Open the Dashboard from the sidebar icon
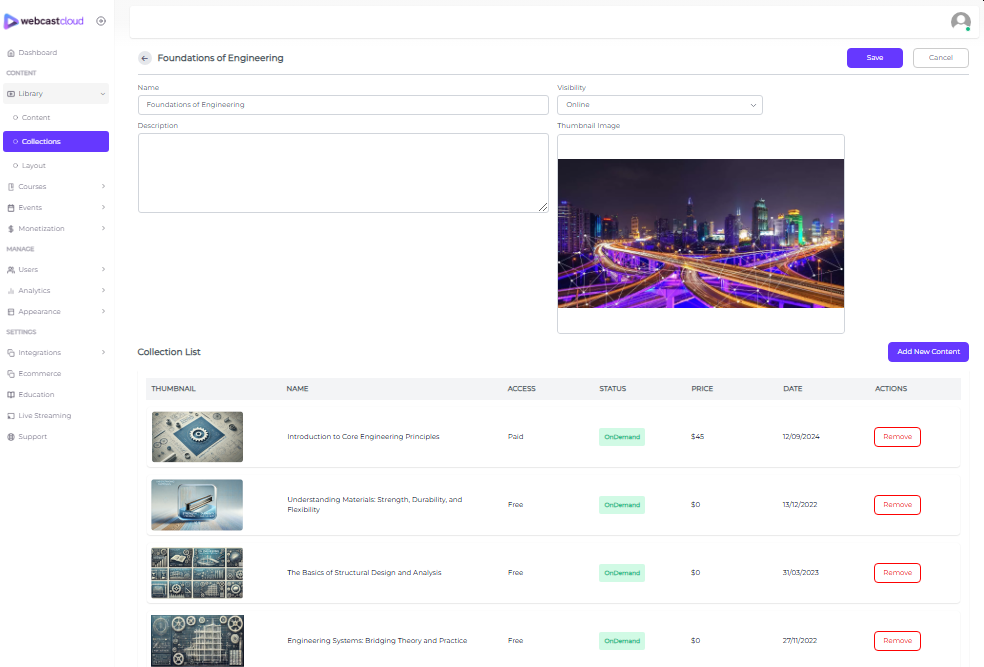This screenshot has width=984, height=667. (x=12, y=52)
